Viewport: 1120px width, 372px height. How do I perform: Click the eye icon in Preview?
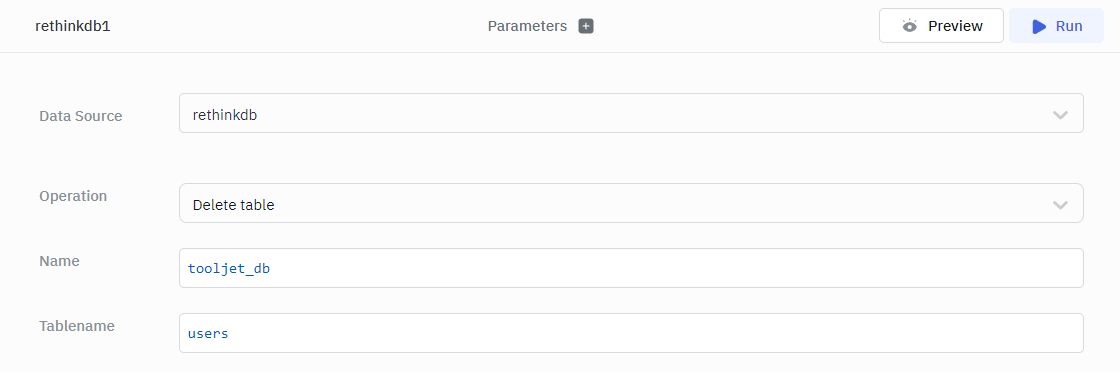point(909,26)
